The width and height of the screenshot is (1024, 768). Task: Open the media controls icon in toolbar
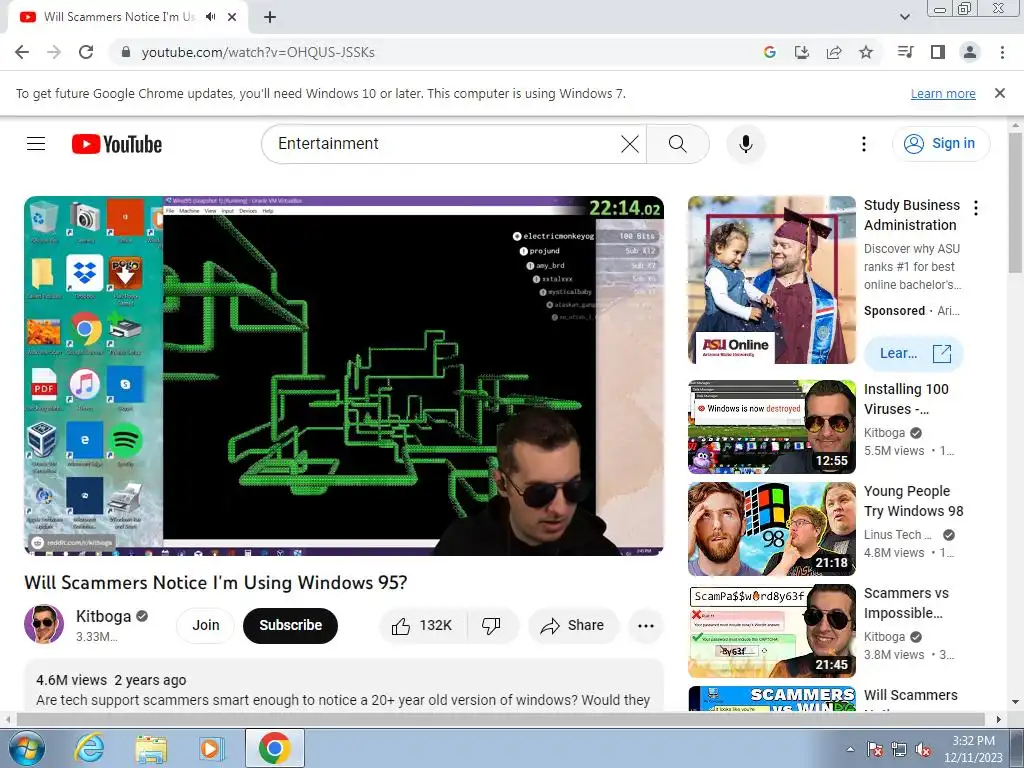pos(905,52)
